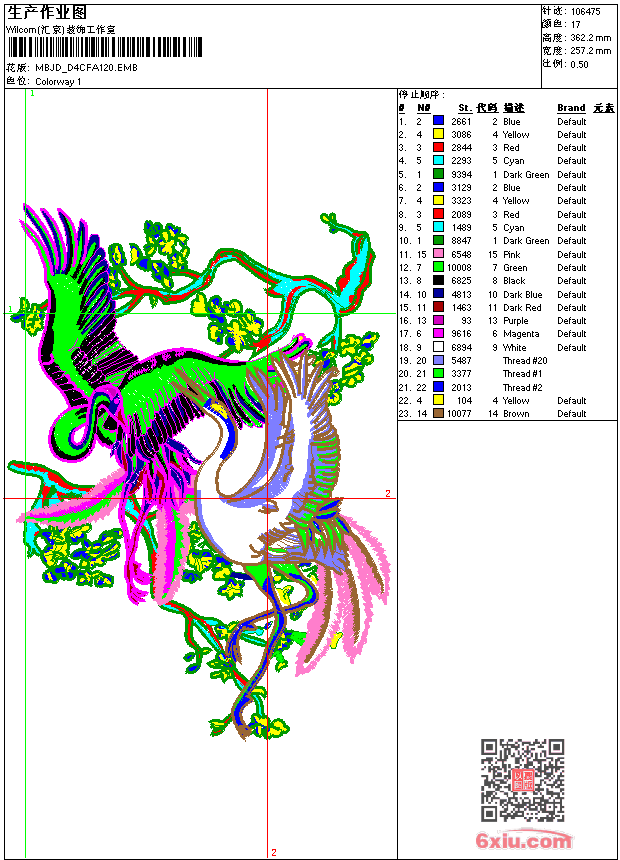Click the Brand column header
This screenshot has height=860, width=620.
(571, 108)
